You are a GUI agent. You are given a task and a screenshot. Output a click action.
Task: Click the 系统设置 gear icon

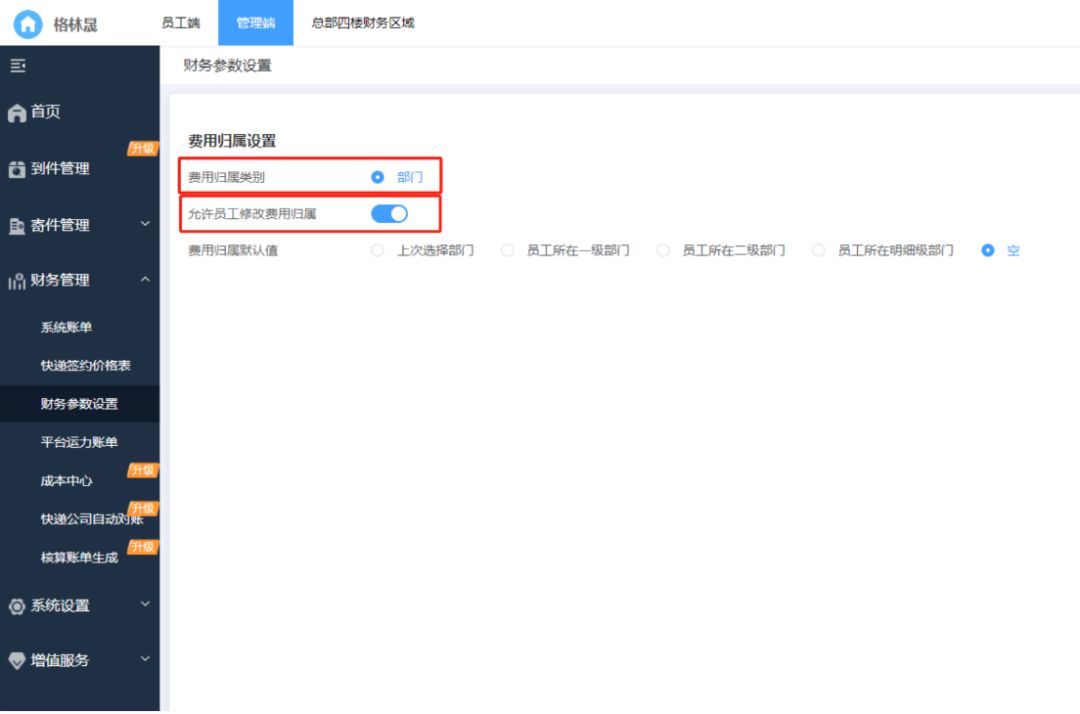click(17, 606)
